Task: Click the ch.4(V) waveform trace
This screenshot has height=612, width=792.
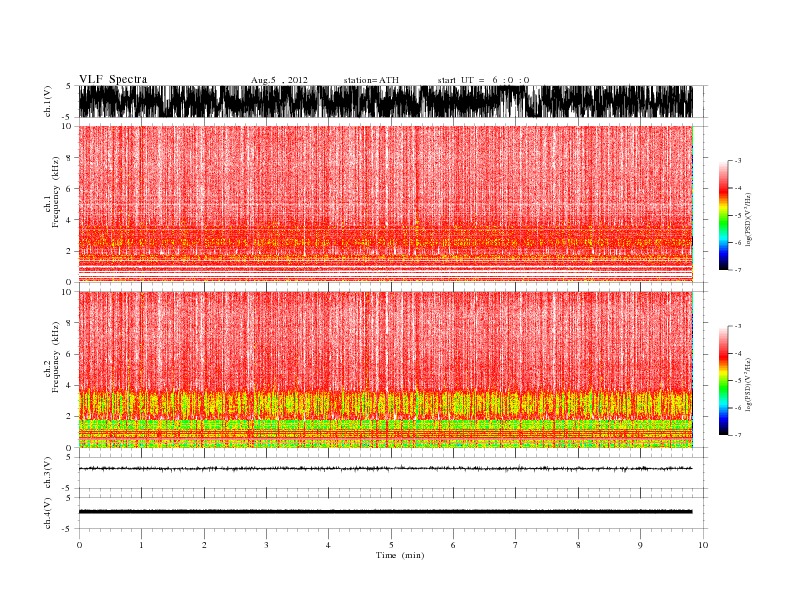Action: pos(385,512)
